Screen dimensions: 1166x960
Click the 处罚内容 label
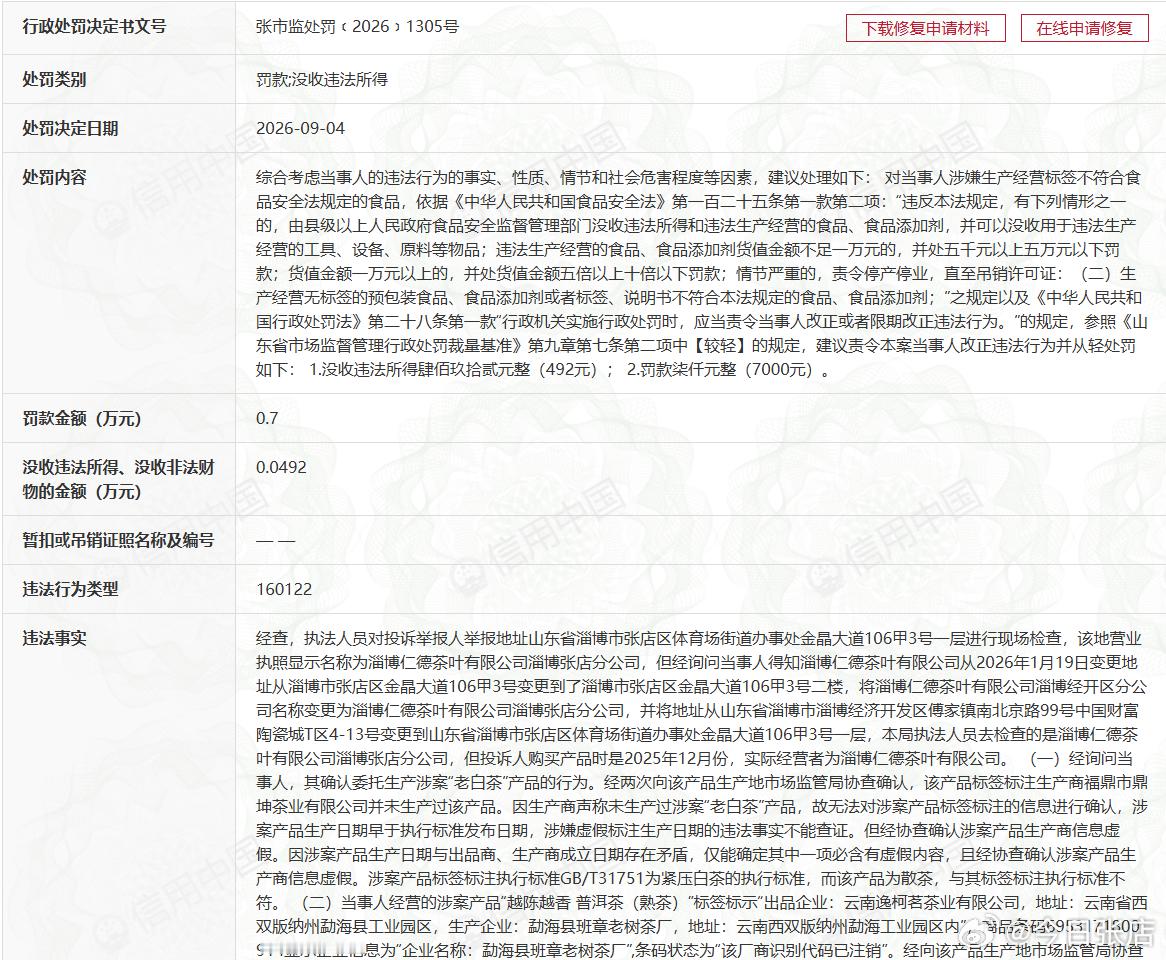click(54, 177)
